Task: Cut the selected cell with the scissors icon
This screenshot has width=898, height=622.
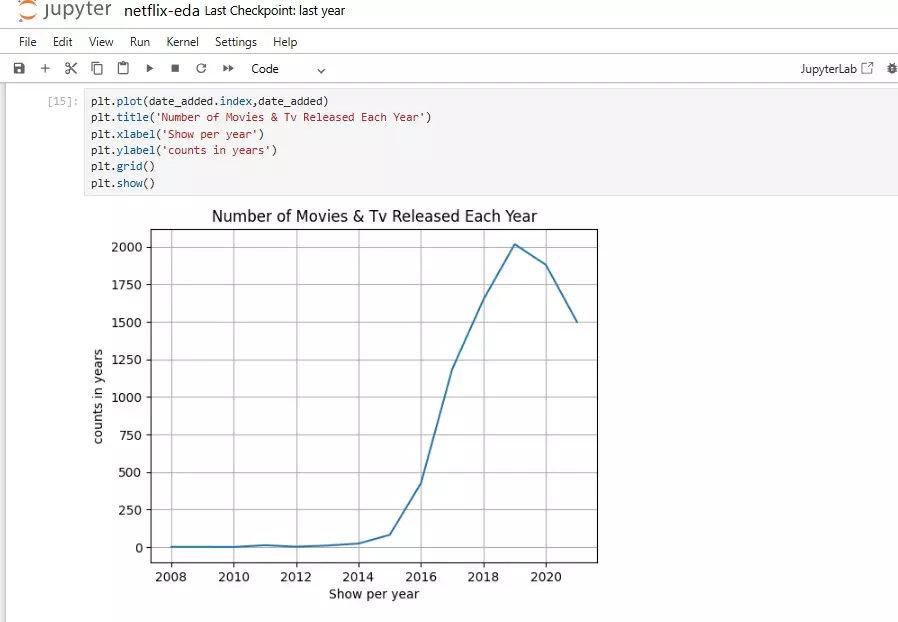Action: click(70, 68)
